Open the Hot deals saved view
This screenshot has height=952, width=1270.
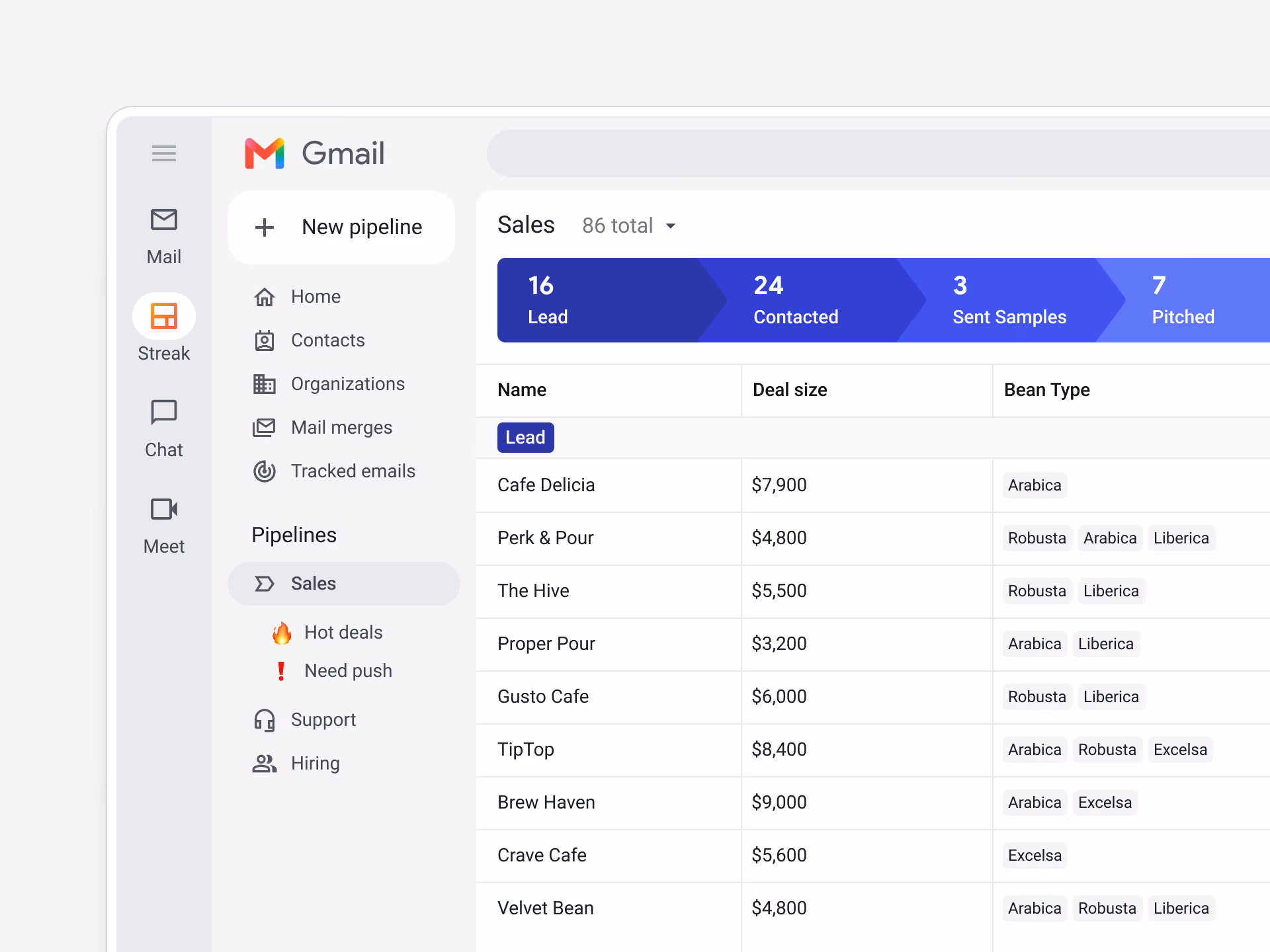tap(344, 633)
